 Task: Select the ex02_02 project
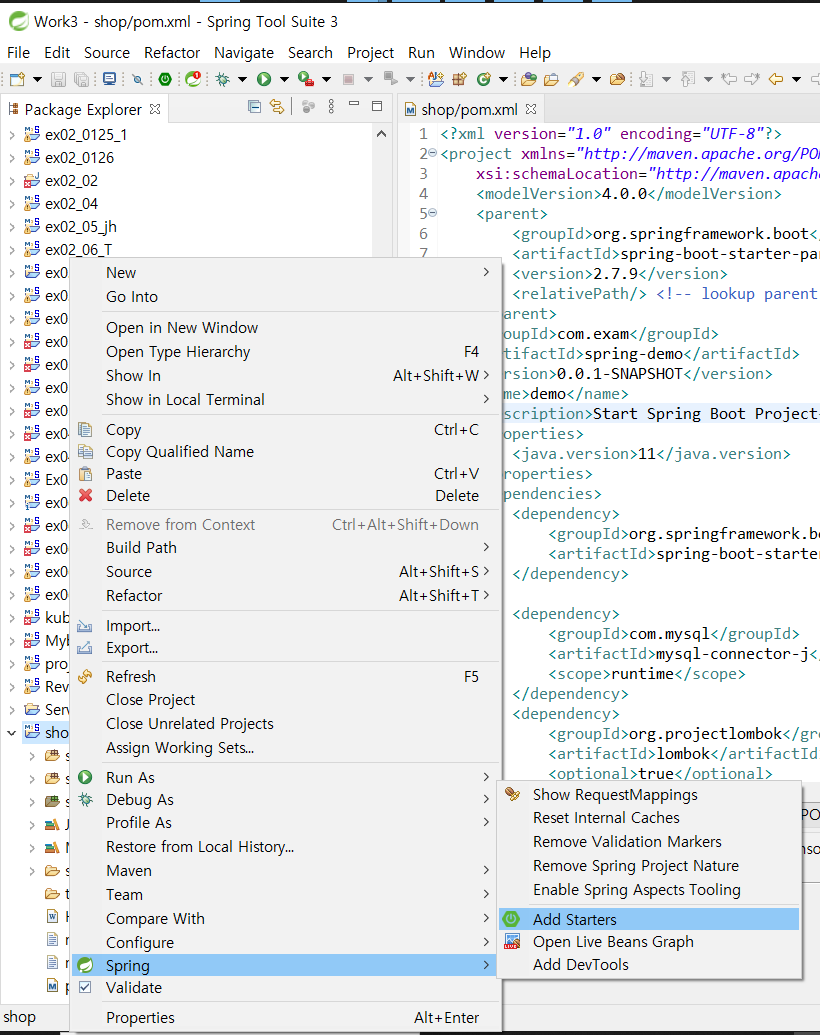click(71, 181)
